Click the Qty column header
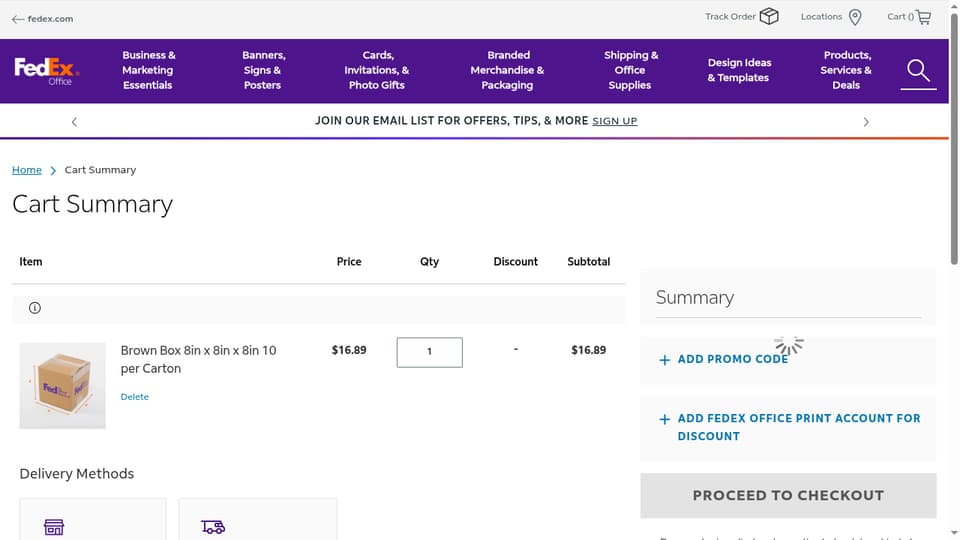 coord(429,261)
